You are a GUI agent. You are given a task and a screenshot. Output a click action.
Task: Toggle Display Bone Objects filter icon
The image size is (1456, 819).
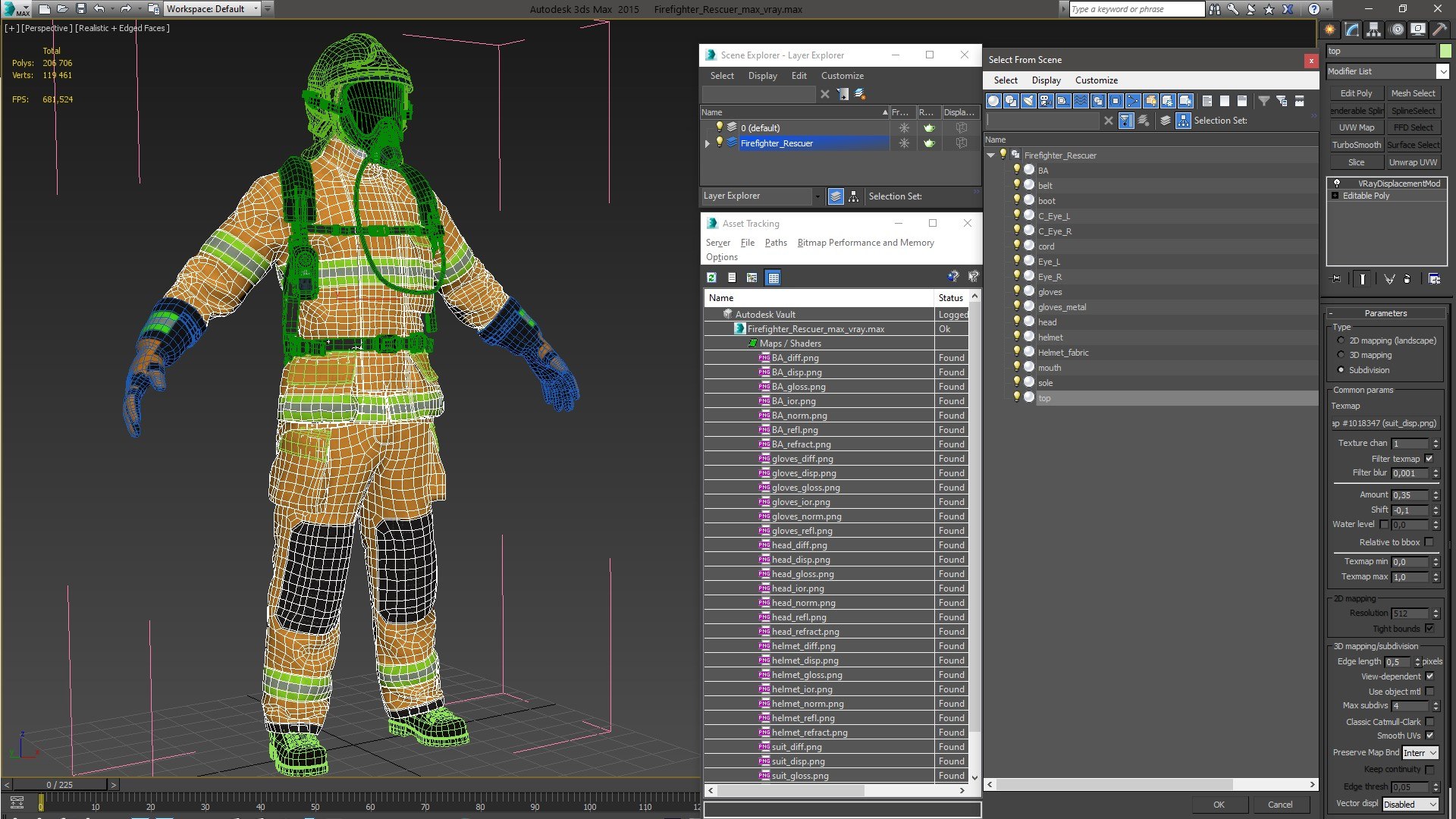point(1133,101)
